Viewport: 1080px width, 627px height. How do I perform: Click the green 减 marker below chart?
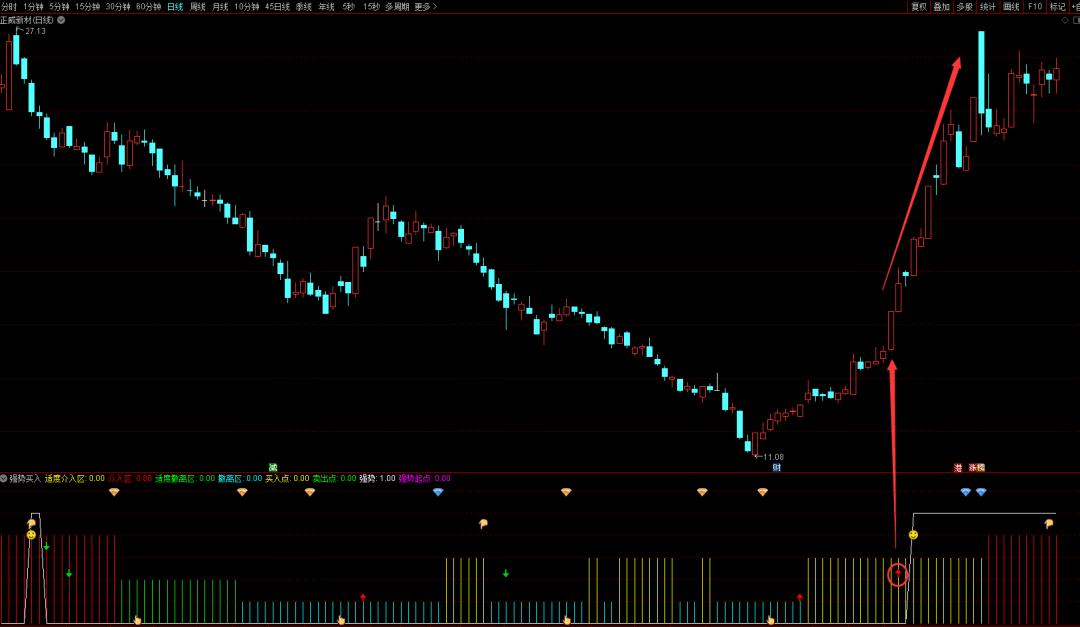[273, 467]
